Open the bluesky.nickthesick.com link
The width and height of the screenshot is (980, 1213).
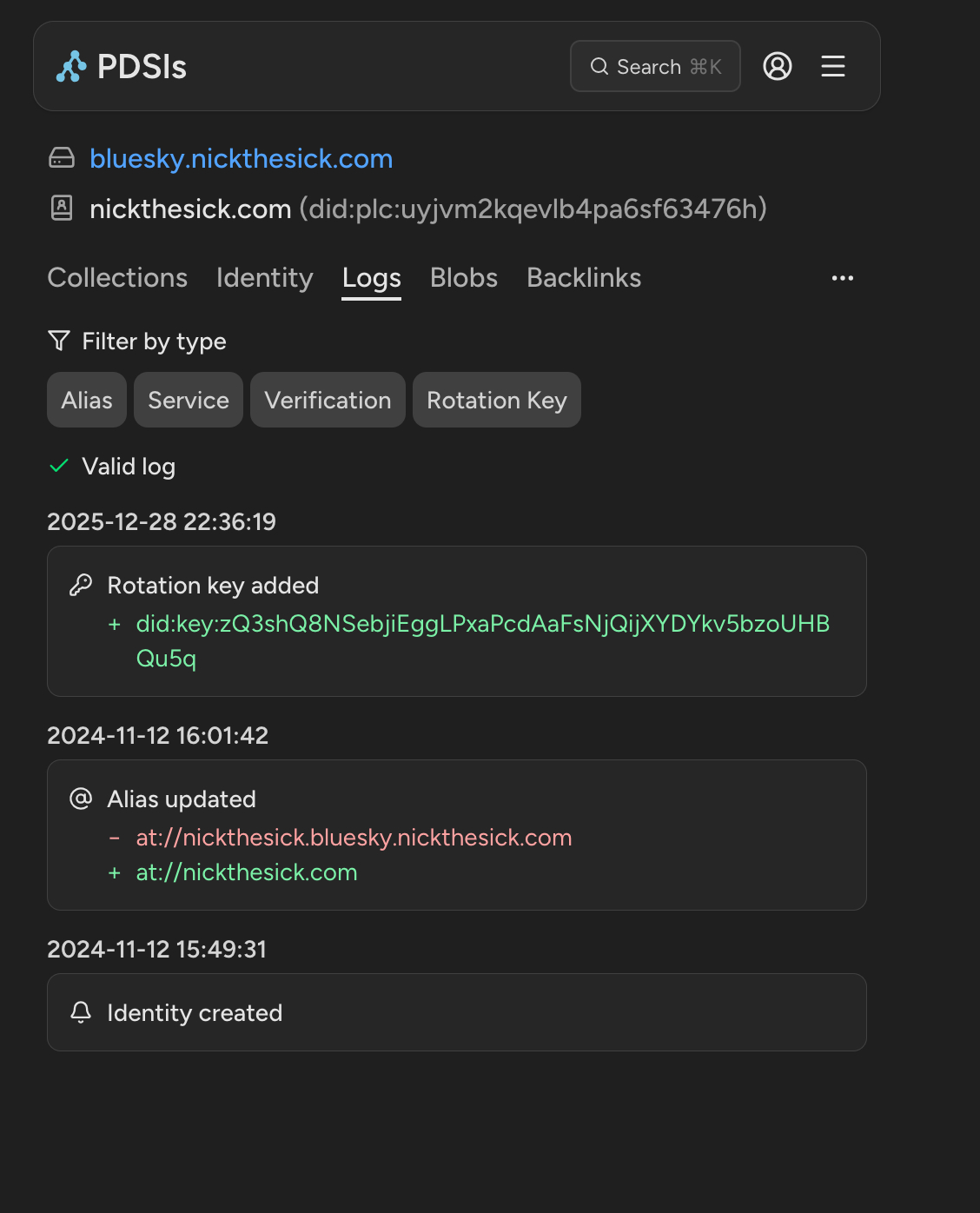click(x=241, y=159)
